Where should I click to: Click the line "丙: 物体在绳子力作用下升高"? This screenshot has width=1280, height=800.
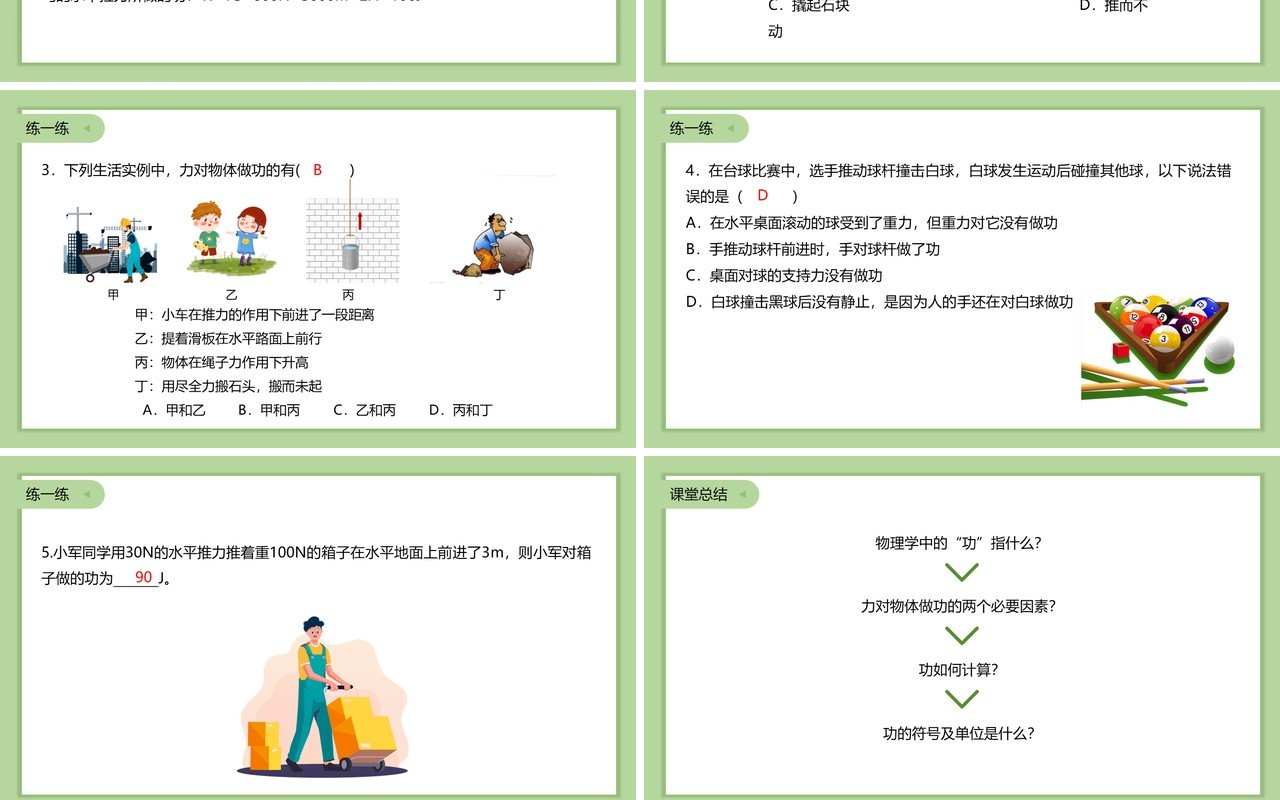(x=221, y=362)
